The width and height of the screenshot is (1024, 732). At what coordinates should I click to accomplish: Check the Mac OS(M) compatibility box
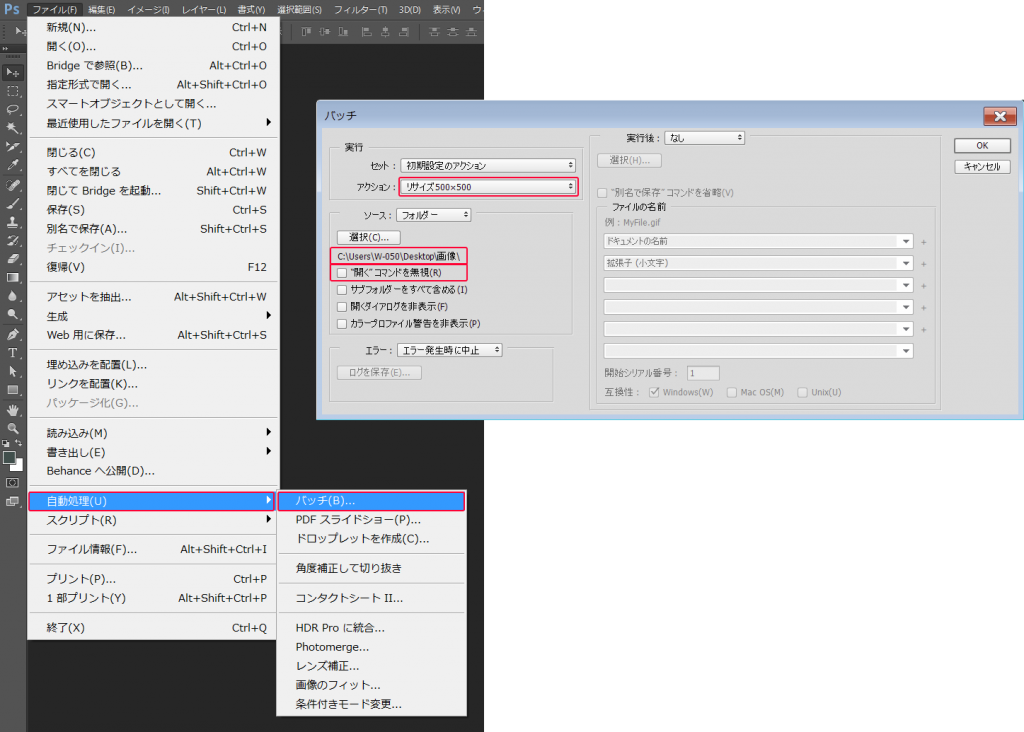pyautogui.click(x=731, y=392)
